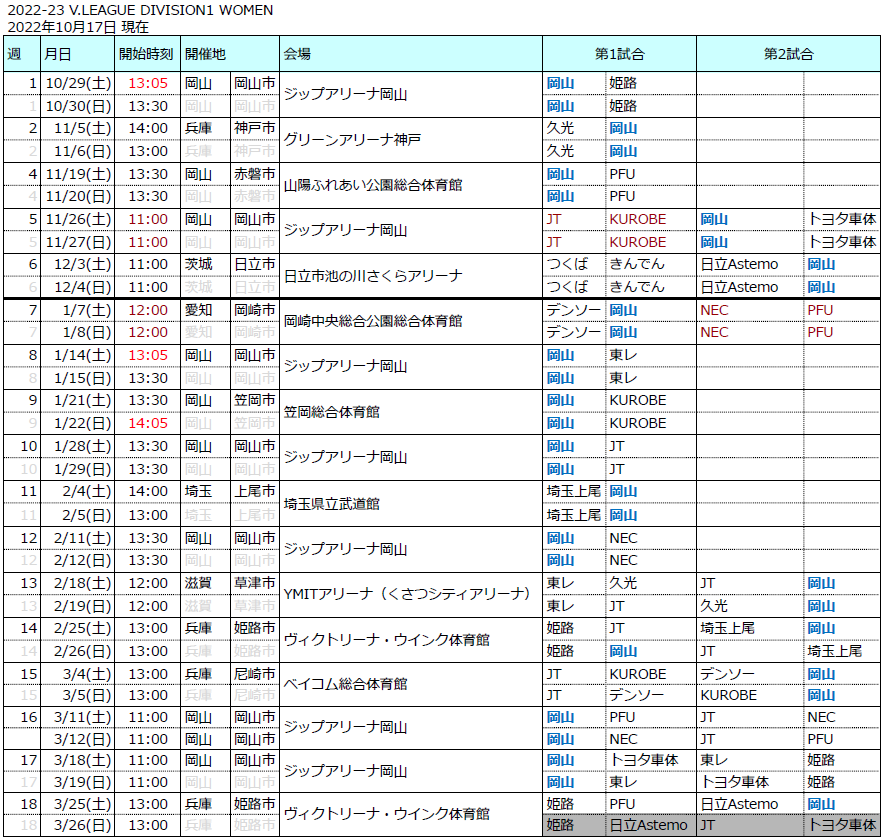Select the date 11/26(土)
The width and height of the screenshot is (882, 838).
(79, 219)
